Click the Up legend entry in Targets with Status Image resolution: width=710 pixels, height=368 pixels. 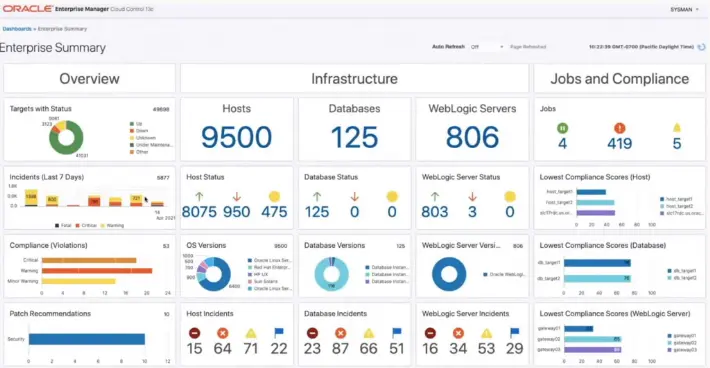136,124
